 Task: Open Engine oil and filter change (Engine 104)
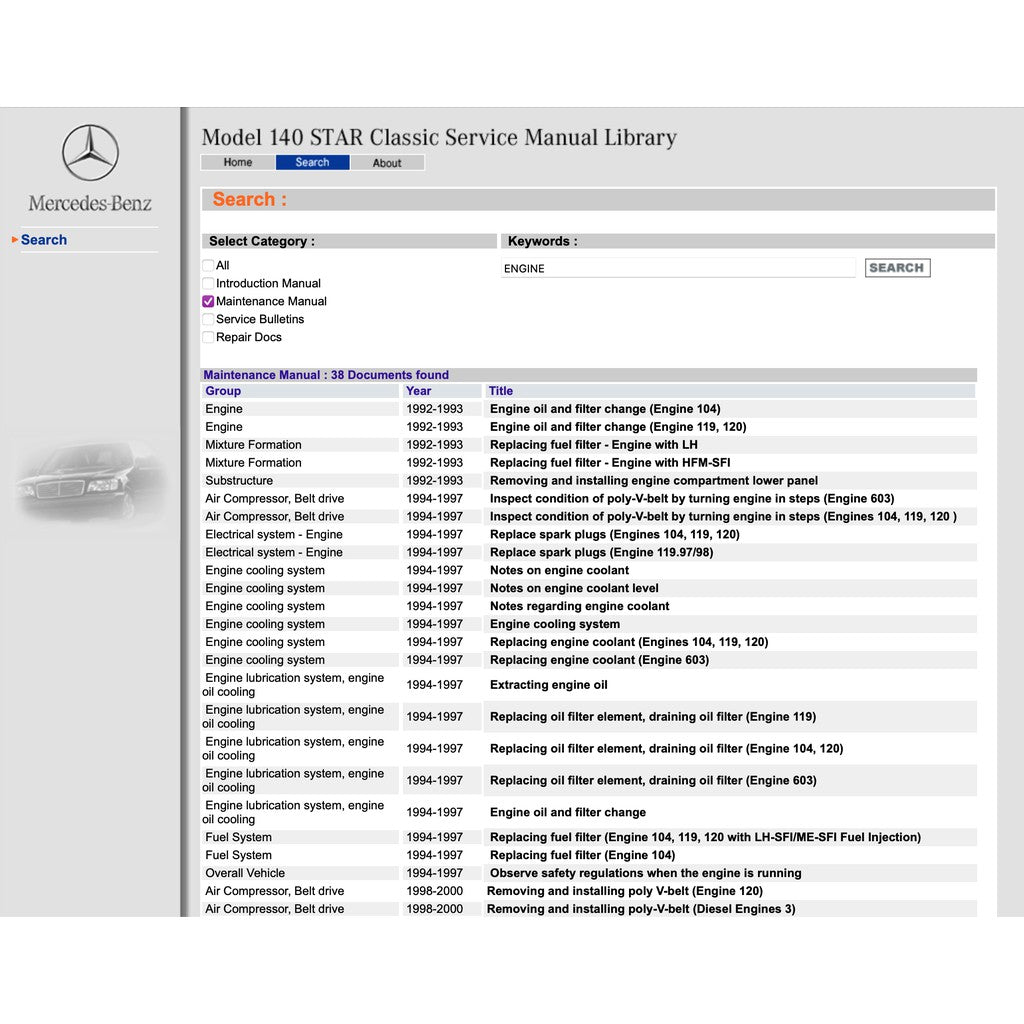pos(604,408)
